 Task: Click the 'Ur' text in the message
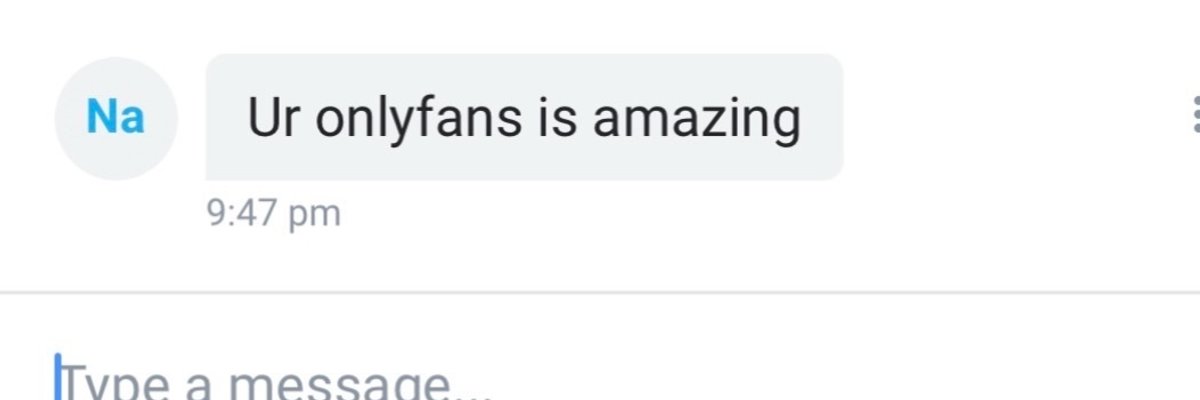(273, 118)
